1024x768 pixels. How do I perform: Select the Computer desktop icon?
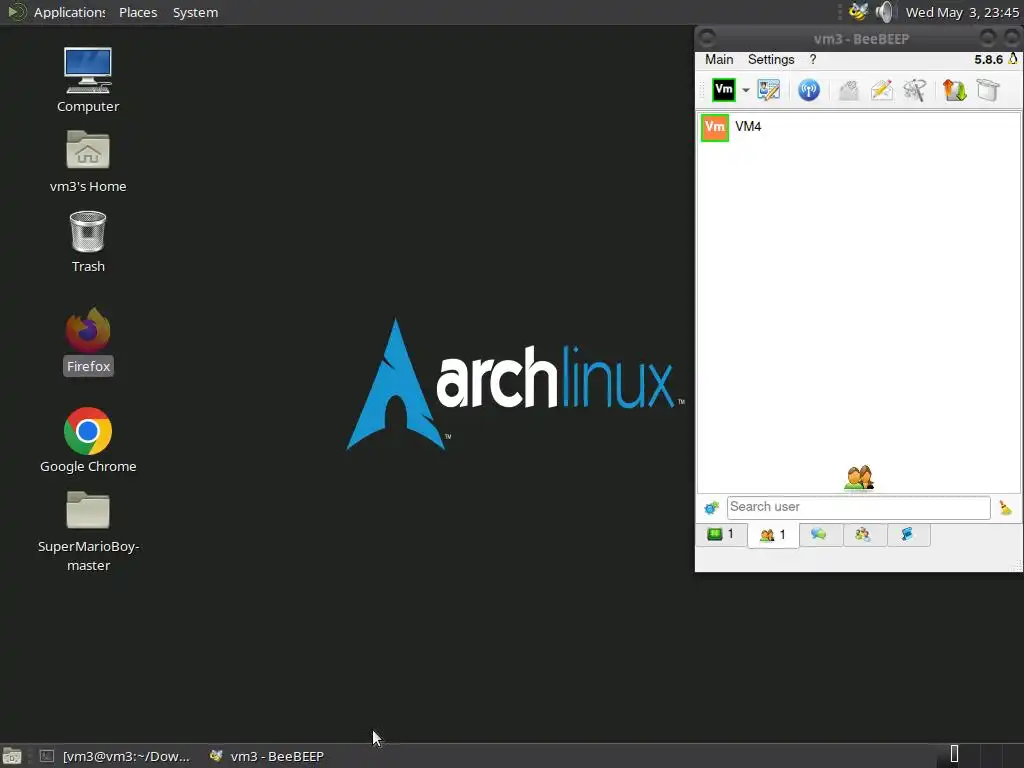[88, 80]
